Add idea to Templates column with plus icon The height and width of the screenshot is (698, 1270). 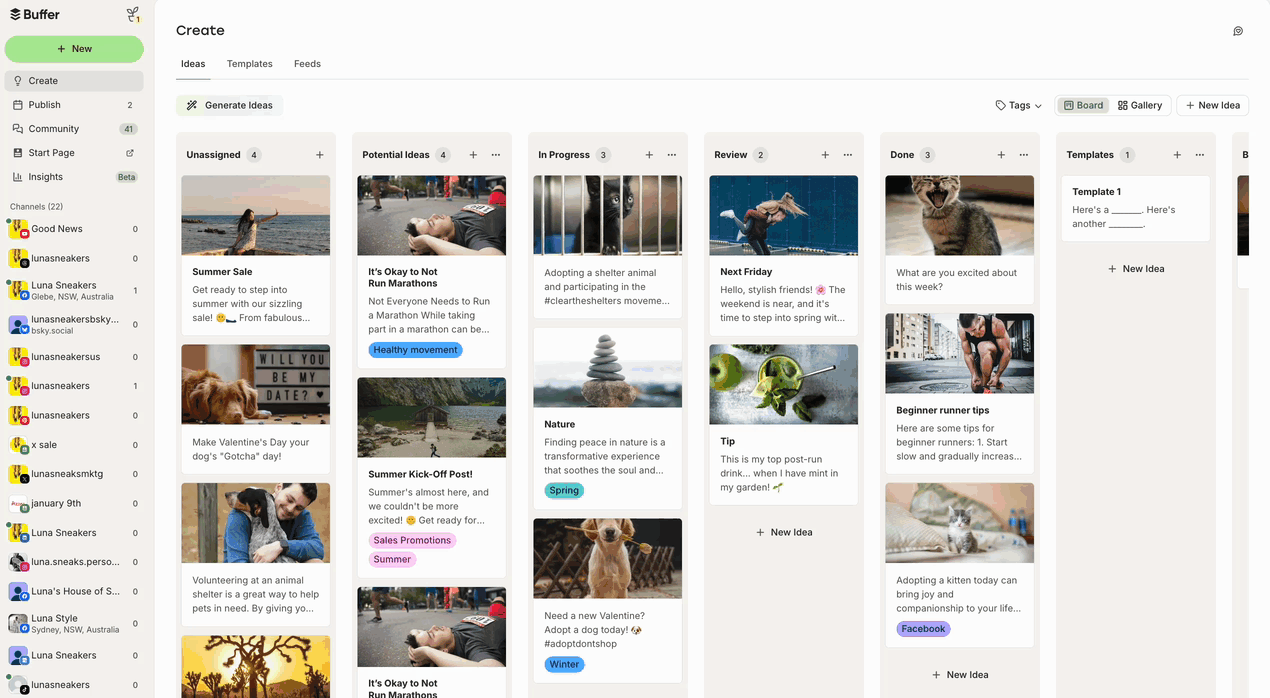tap(1177, 155)
